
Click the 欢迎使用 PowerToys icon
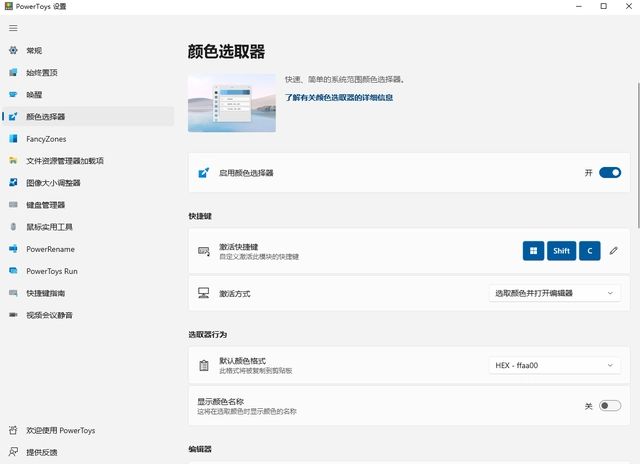pos(13,430)
